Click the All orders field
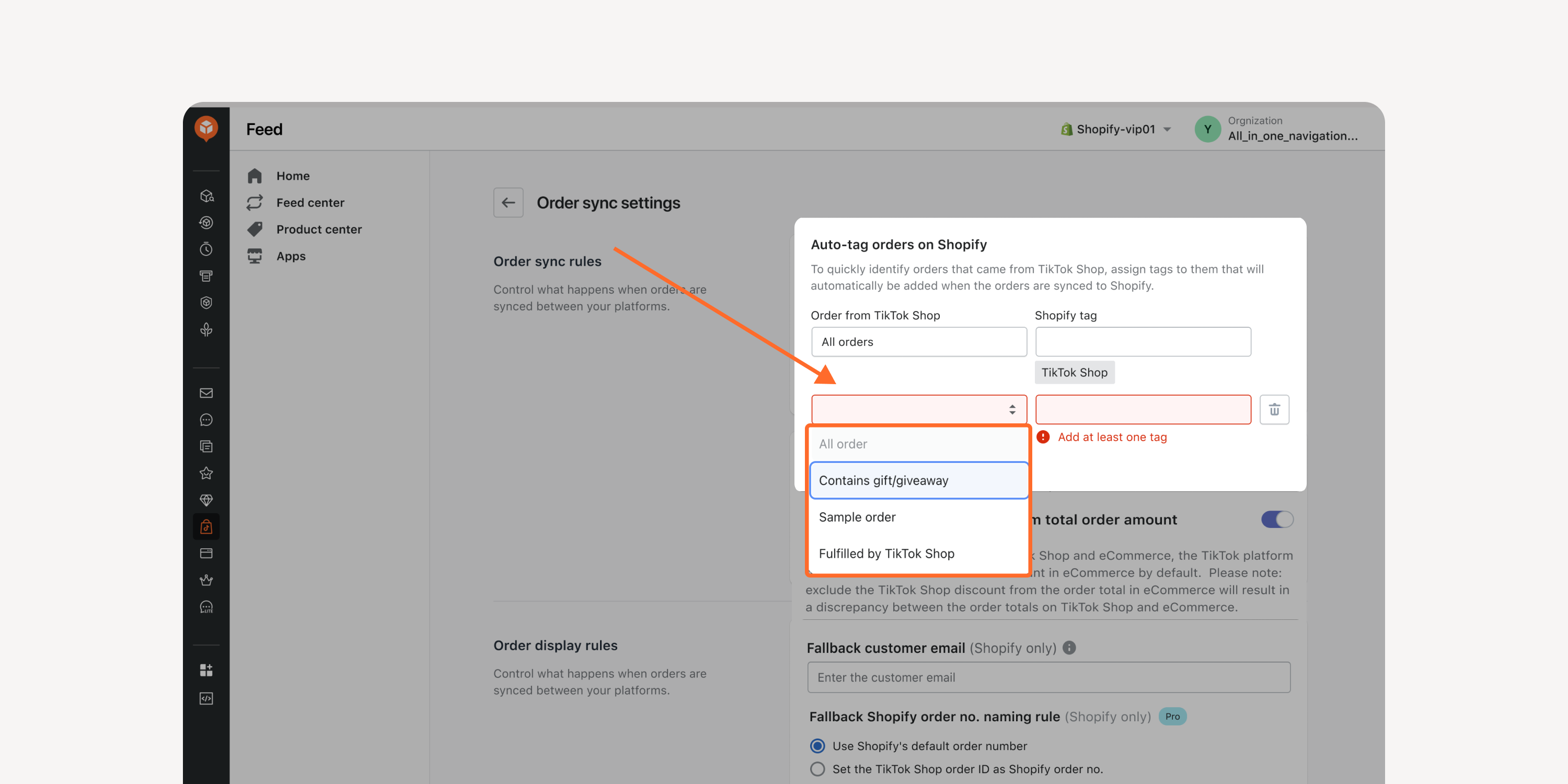Screen dimensions: 1568x784 pos(918,341)
